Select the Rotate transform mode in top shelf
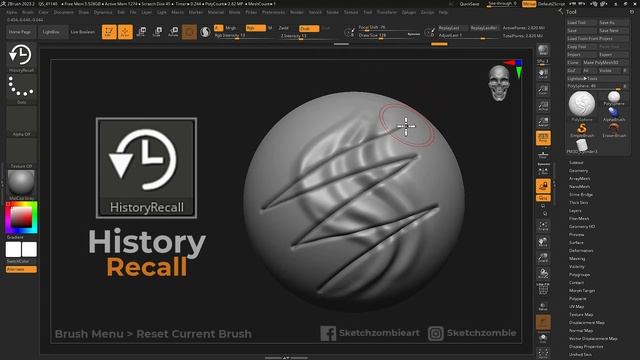The width and height of the screenshot is (640, 360). [173, 32]
